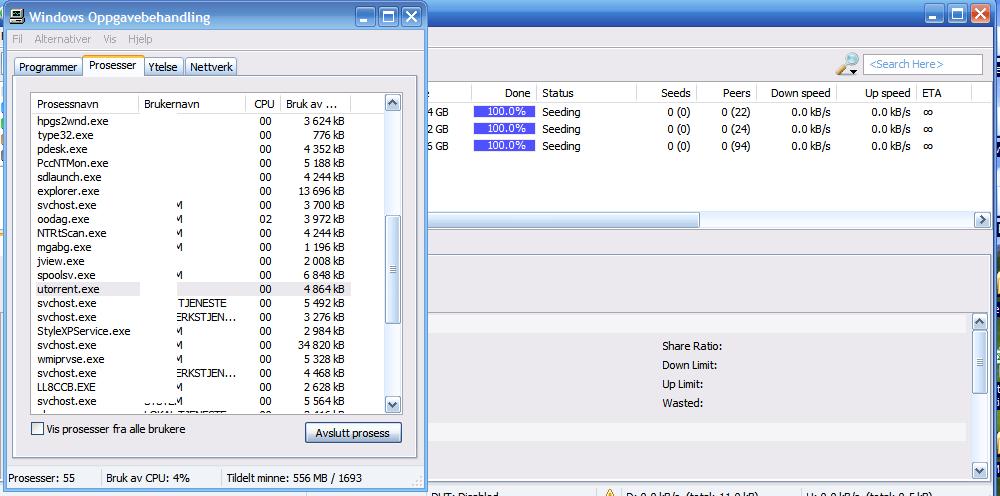The image size is (1000, 496).
Task: Click uTorrent horizontal scrollbar right arrow
Action: 982,219
